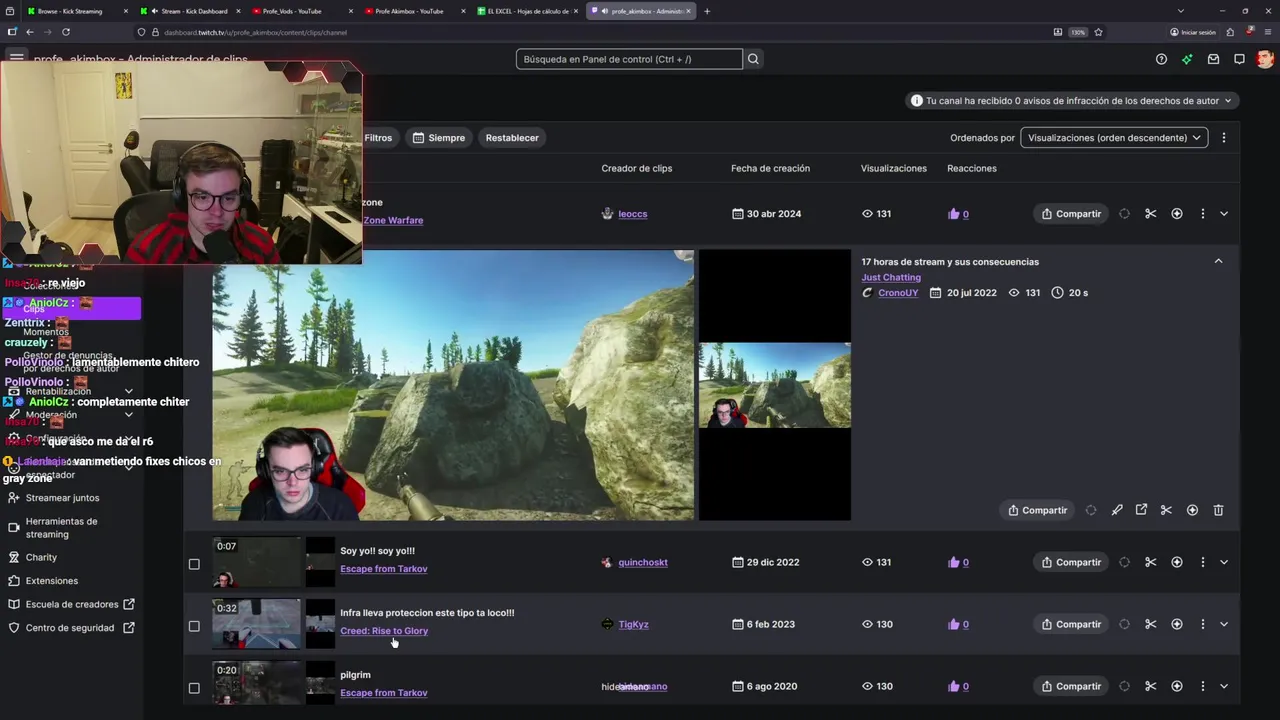This screenshot has height=720, width=1280.
Task: Open Just Chatting category link
Action: tap(891, 277)
